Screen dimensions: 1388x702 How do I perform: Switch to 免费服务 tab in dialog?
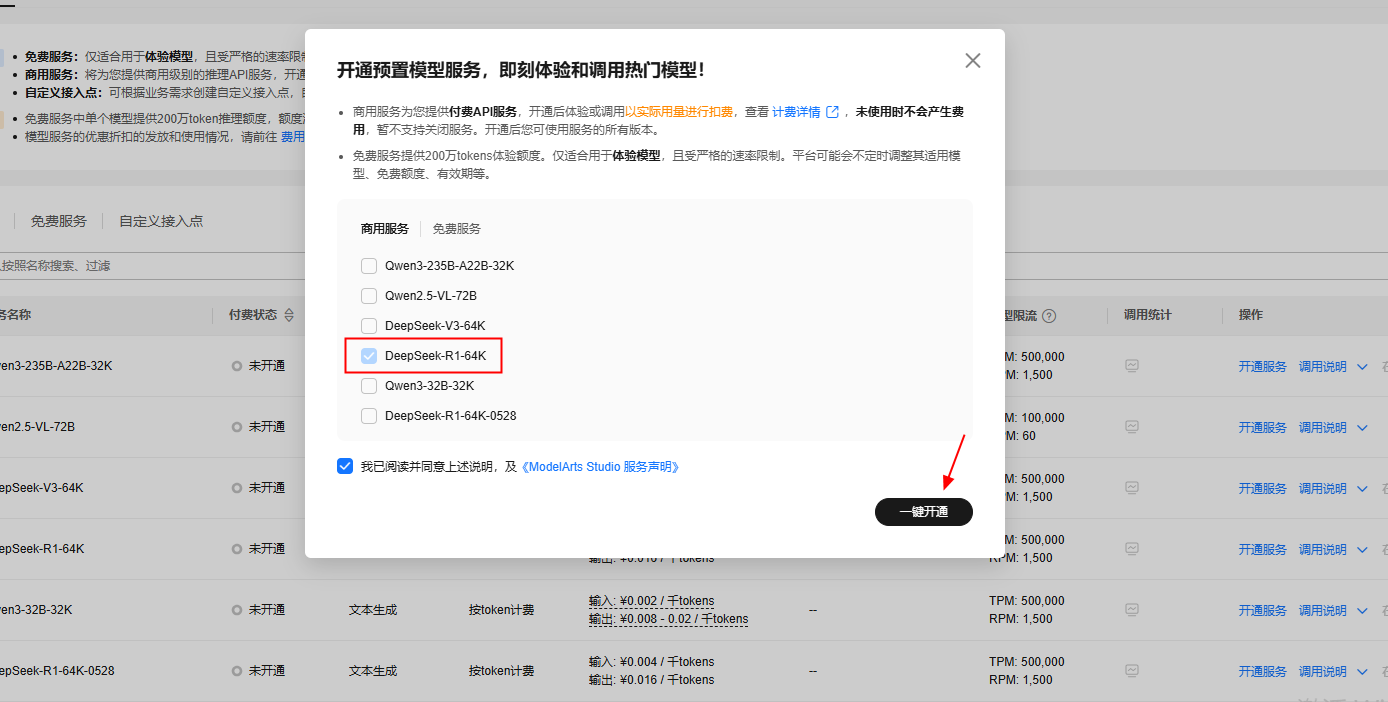click(456, 229)
